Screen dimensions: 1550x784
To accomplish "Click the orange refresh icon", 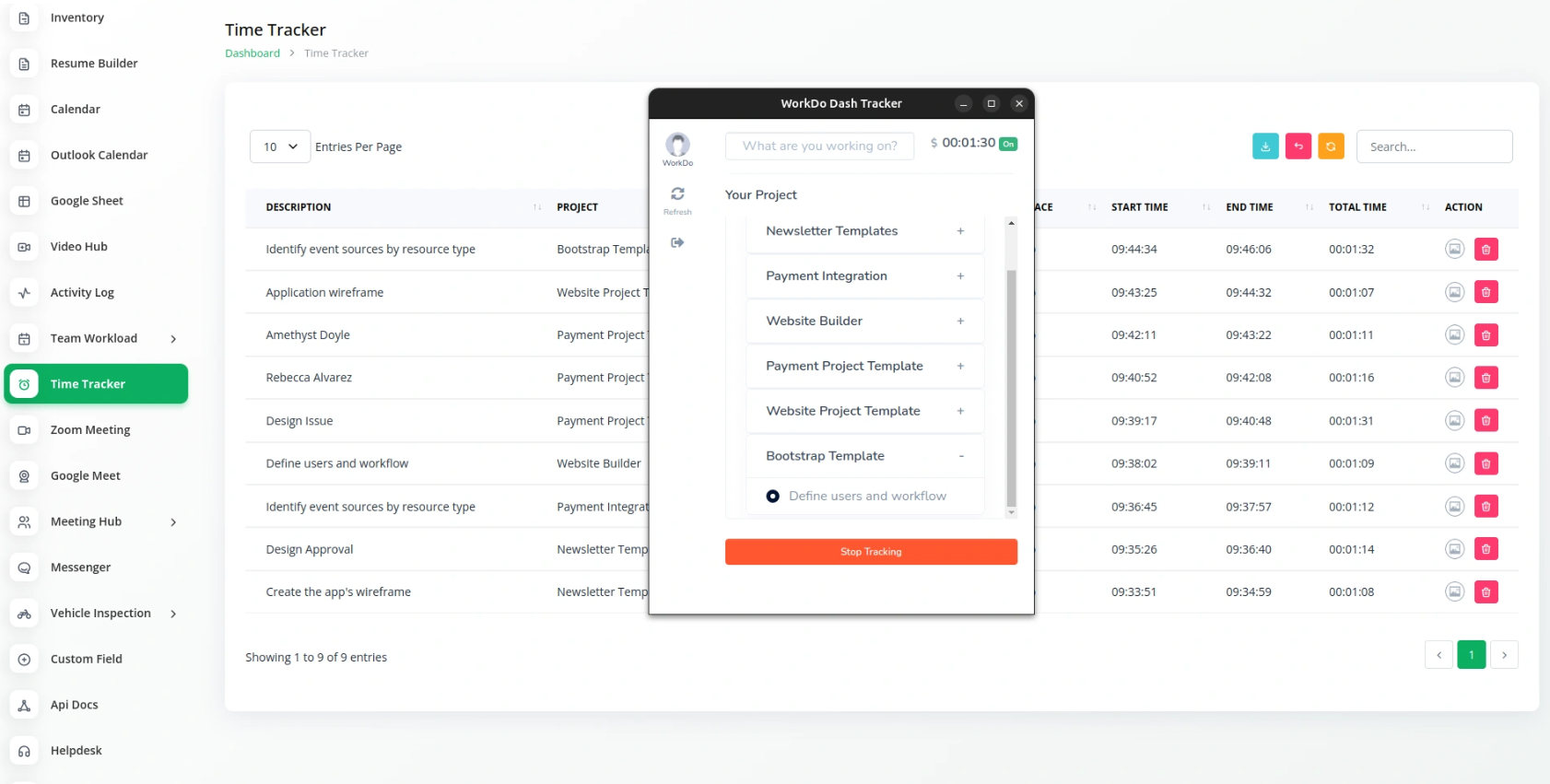I will pos(1331,146).
